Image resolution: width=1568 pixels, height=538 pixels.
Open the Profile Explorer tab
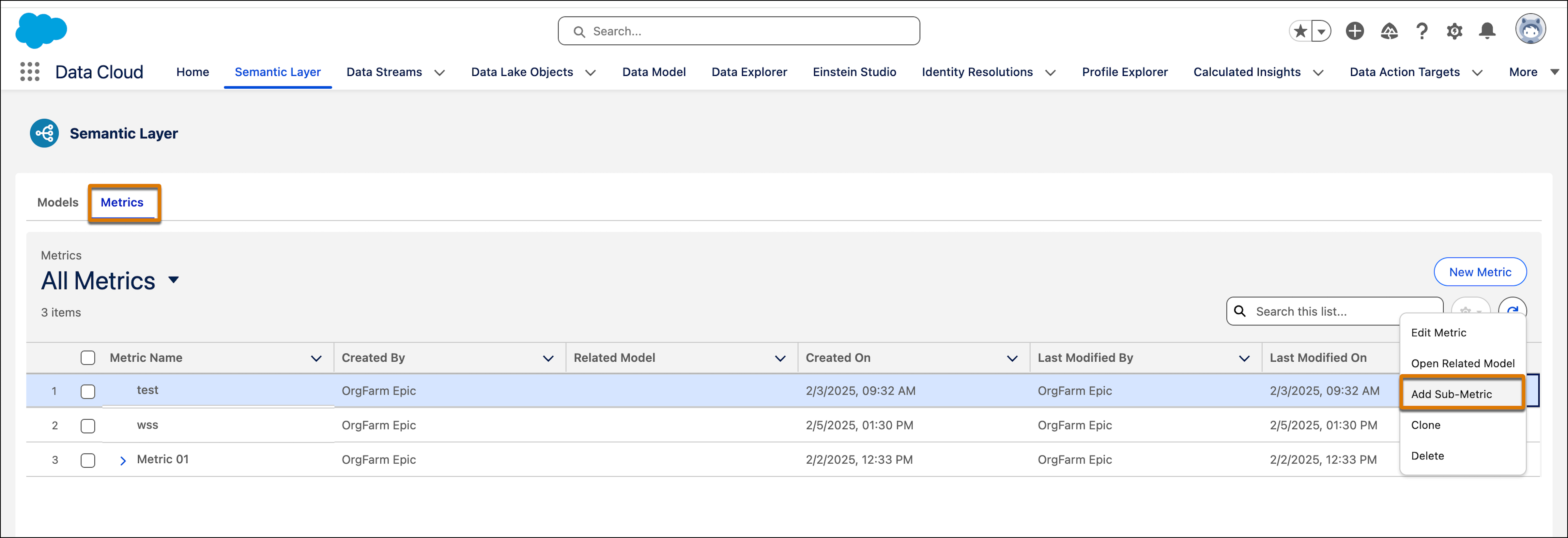1125,72
